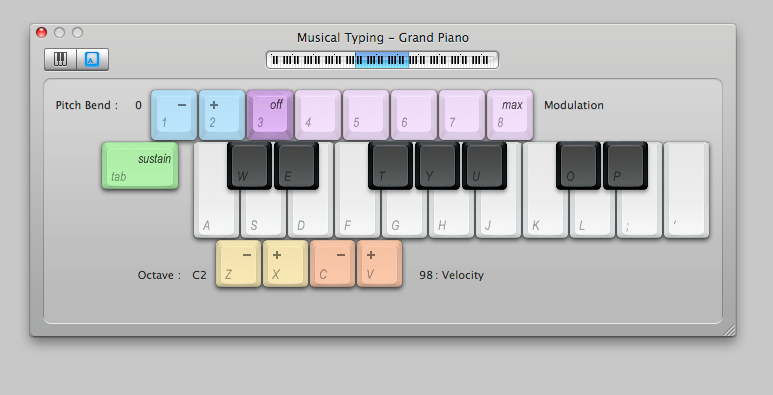Set modulation level with the 5 key
773x395 pixels.
pyautogui.click(x=366, y=115)
